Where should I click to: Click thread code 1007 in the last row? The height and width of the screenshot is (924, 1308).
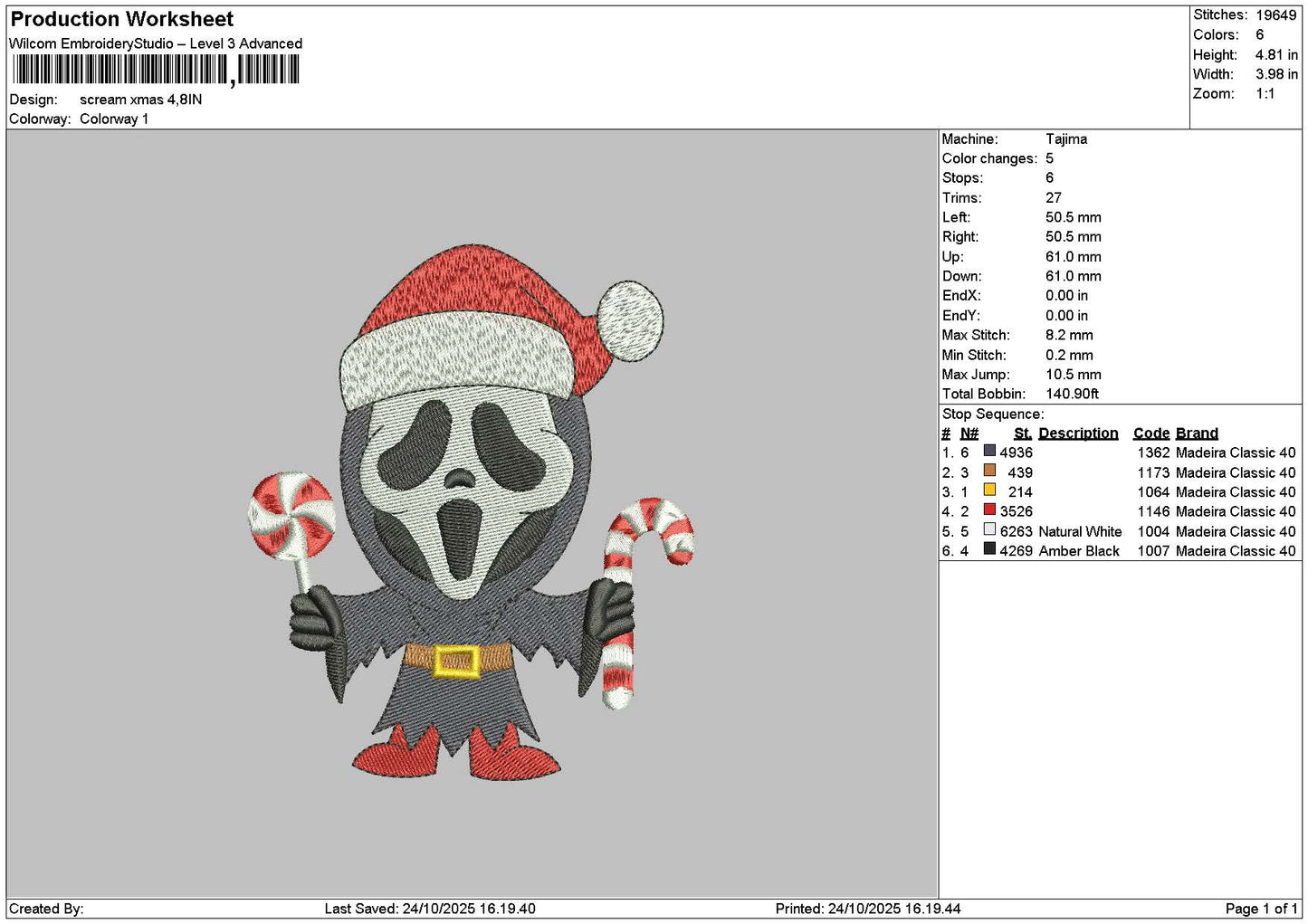(x=1153, y=551)
